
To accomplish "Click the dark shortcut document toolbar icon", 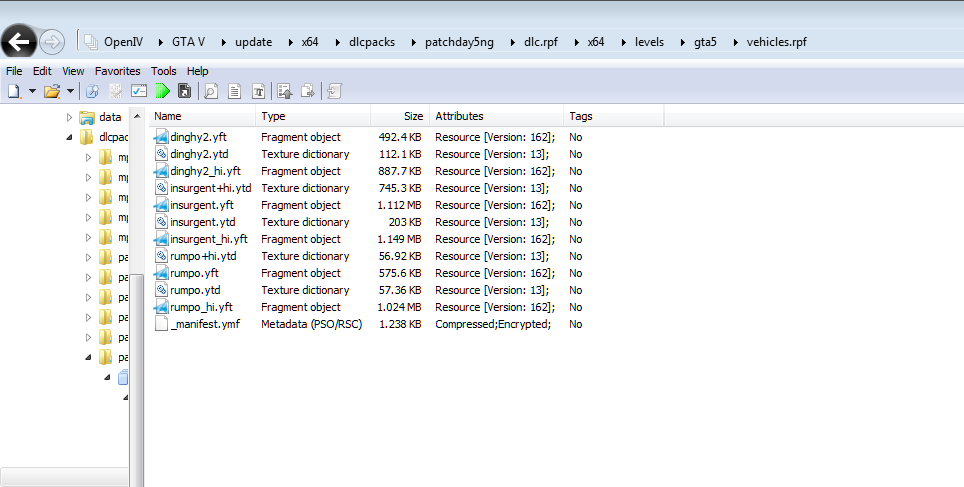I will coord(184,92).
